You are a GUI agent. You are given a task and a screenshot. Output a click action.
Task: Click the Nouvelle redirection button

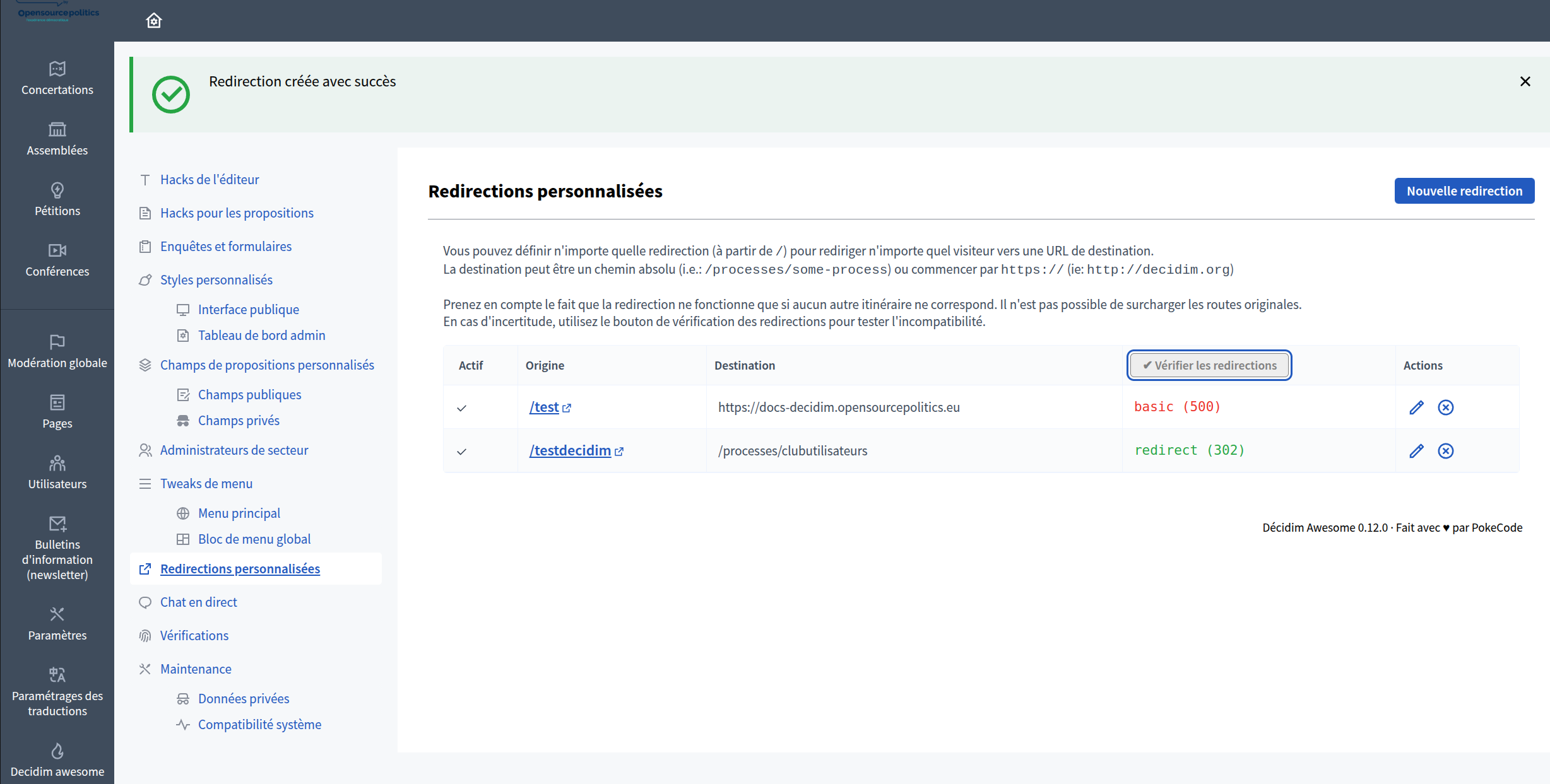tap(1464, 191)
